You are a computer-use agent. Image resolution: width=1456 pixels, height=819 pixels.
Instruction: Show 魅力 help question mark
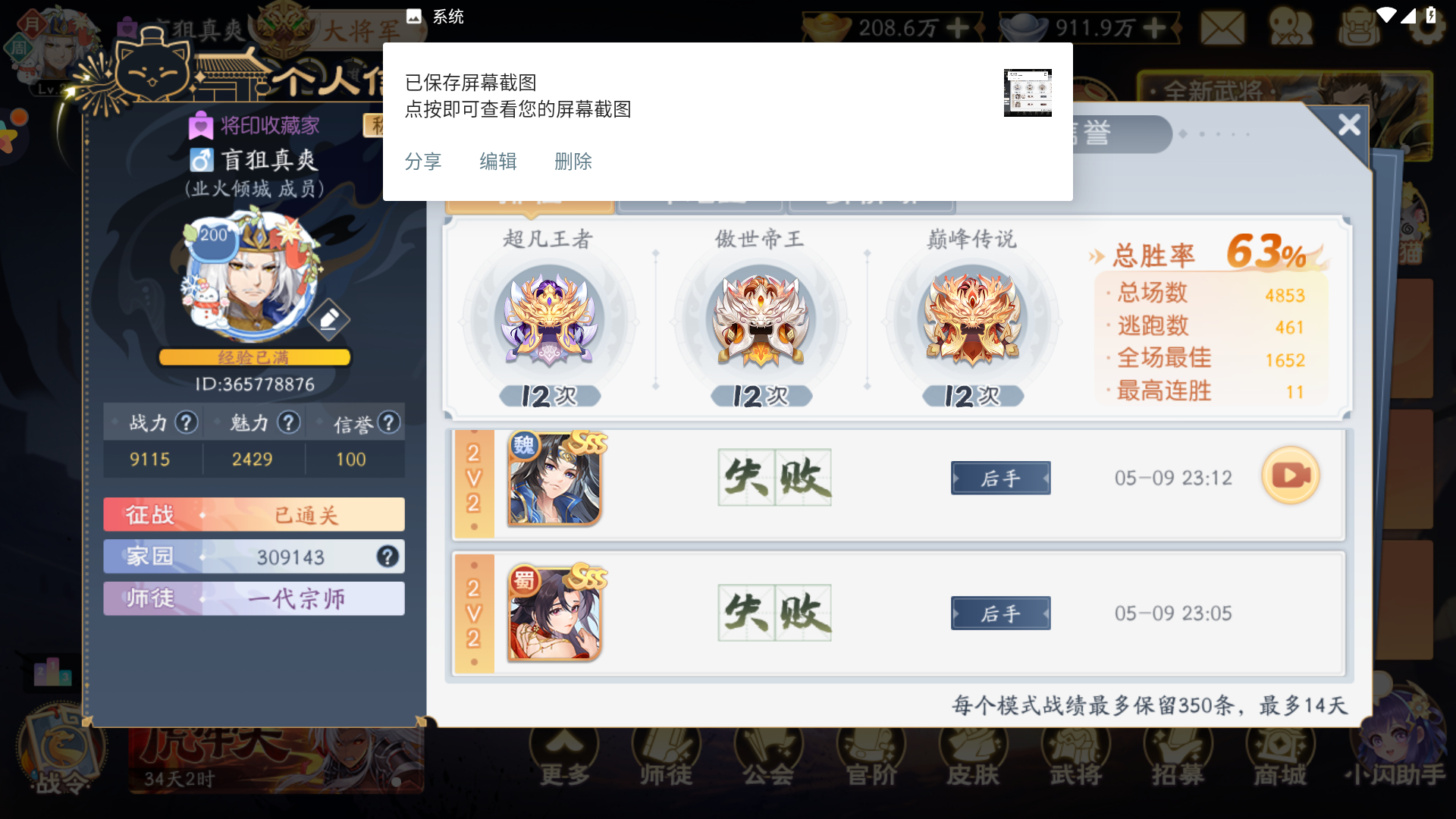point(288,422)
